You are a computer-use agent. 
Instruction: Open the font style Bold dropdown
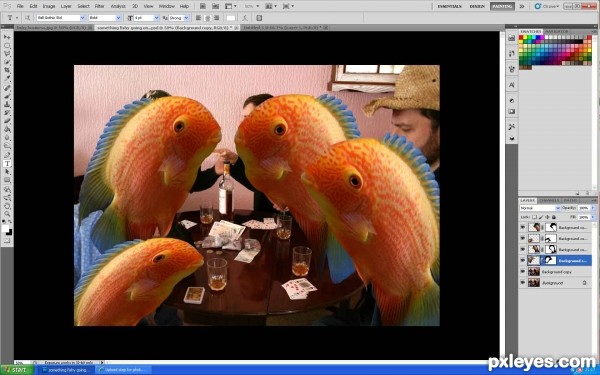118,18
